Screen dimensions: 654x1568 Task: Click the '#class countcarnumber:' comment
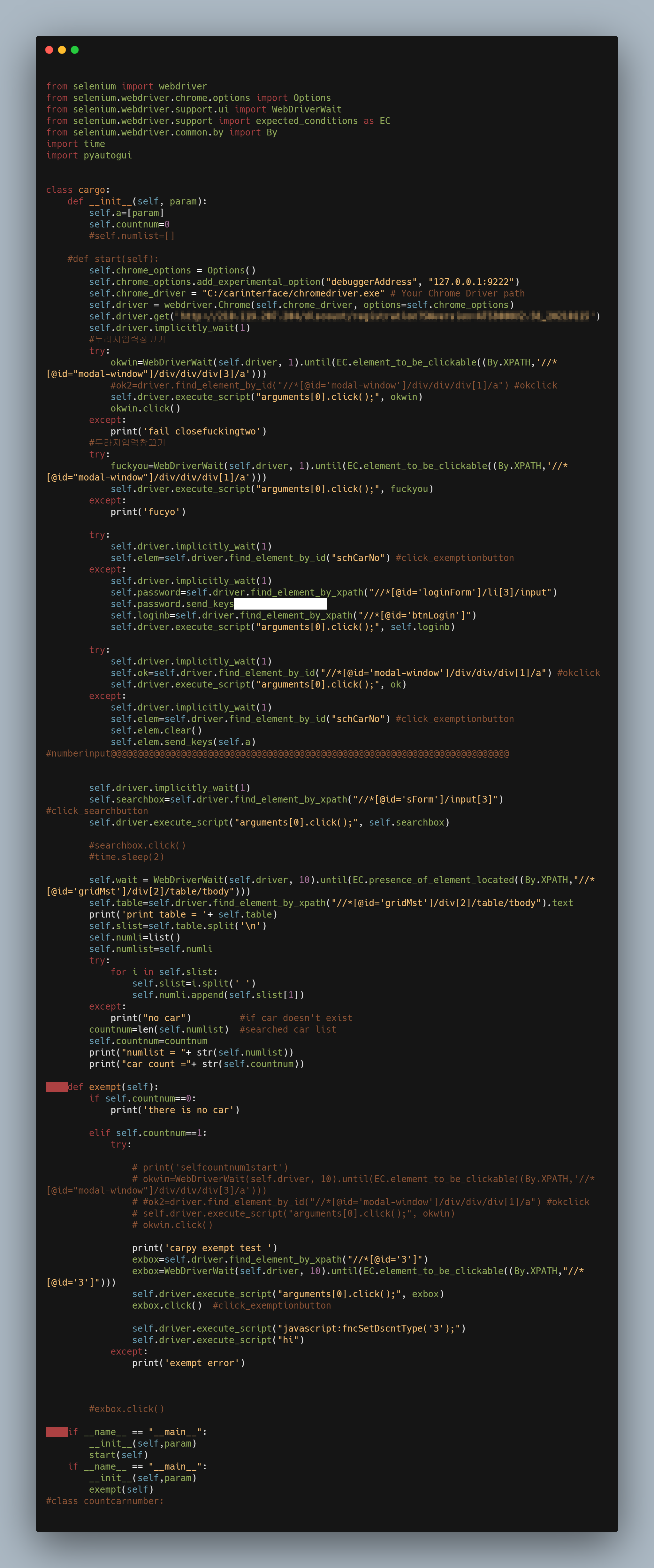click(x=105, y=1501)
